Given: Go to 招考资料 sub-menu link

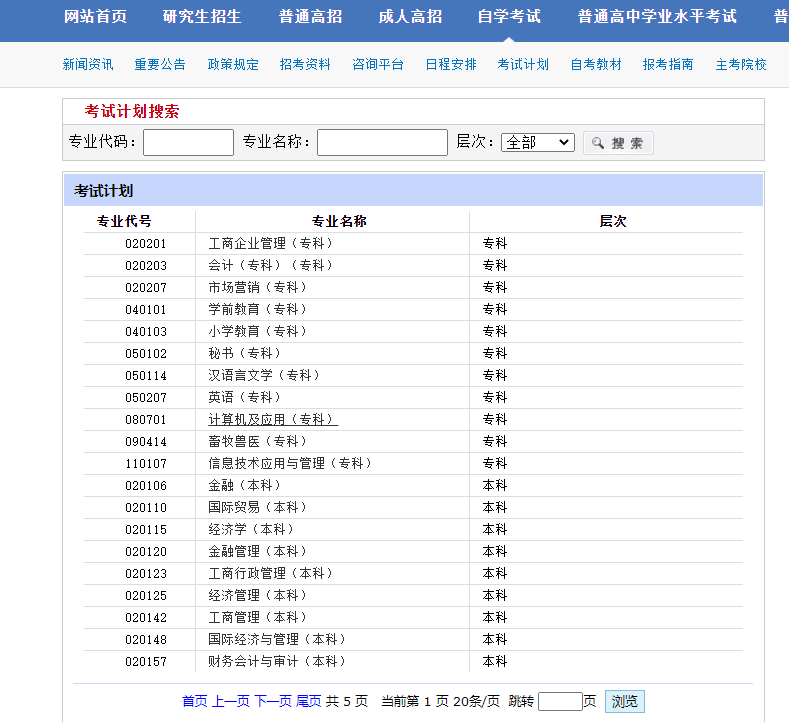Looking at the screenshot, I should click(x=305, y=64).
